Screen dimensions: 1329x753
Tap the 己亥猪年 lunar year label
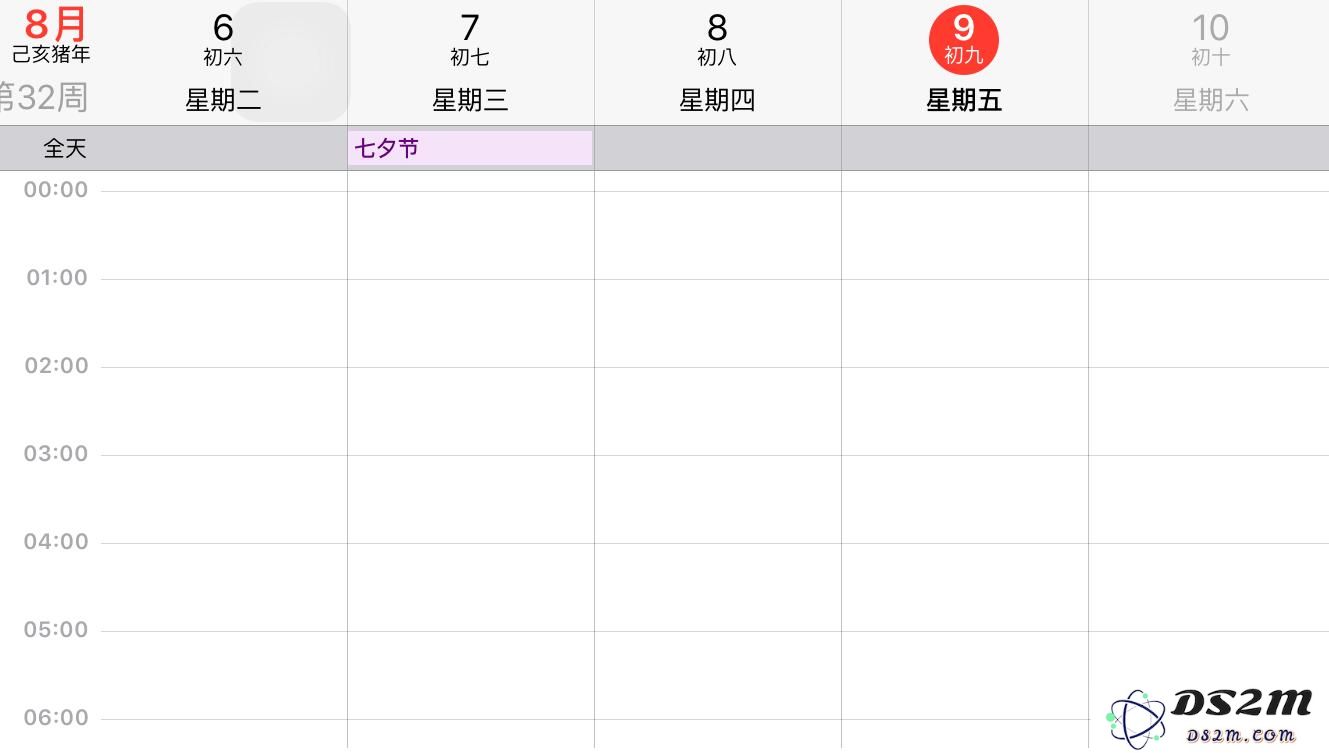51,54
